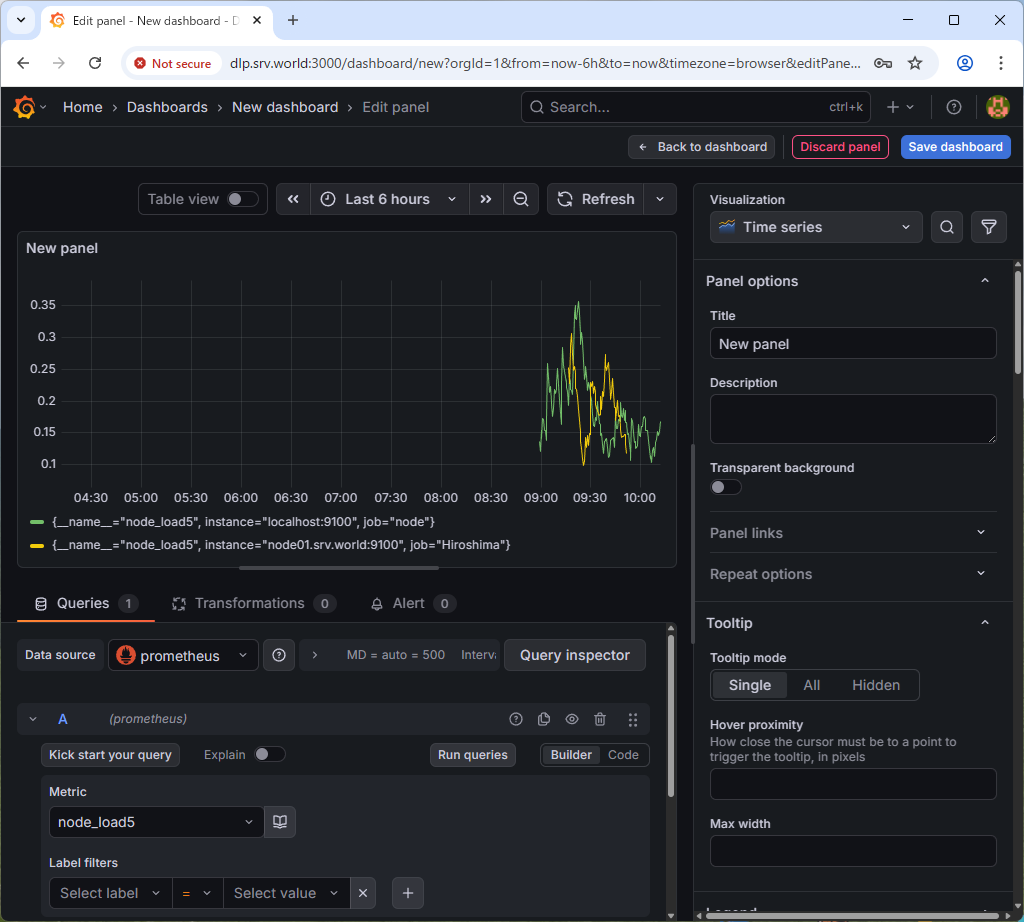This screenshot has width=1024, height=922.
Task: Open the node_load5 metric dropdown
Action: click(156, 821)
